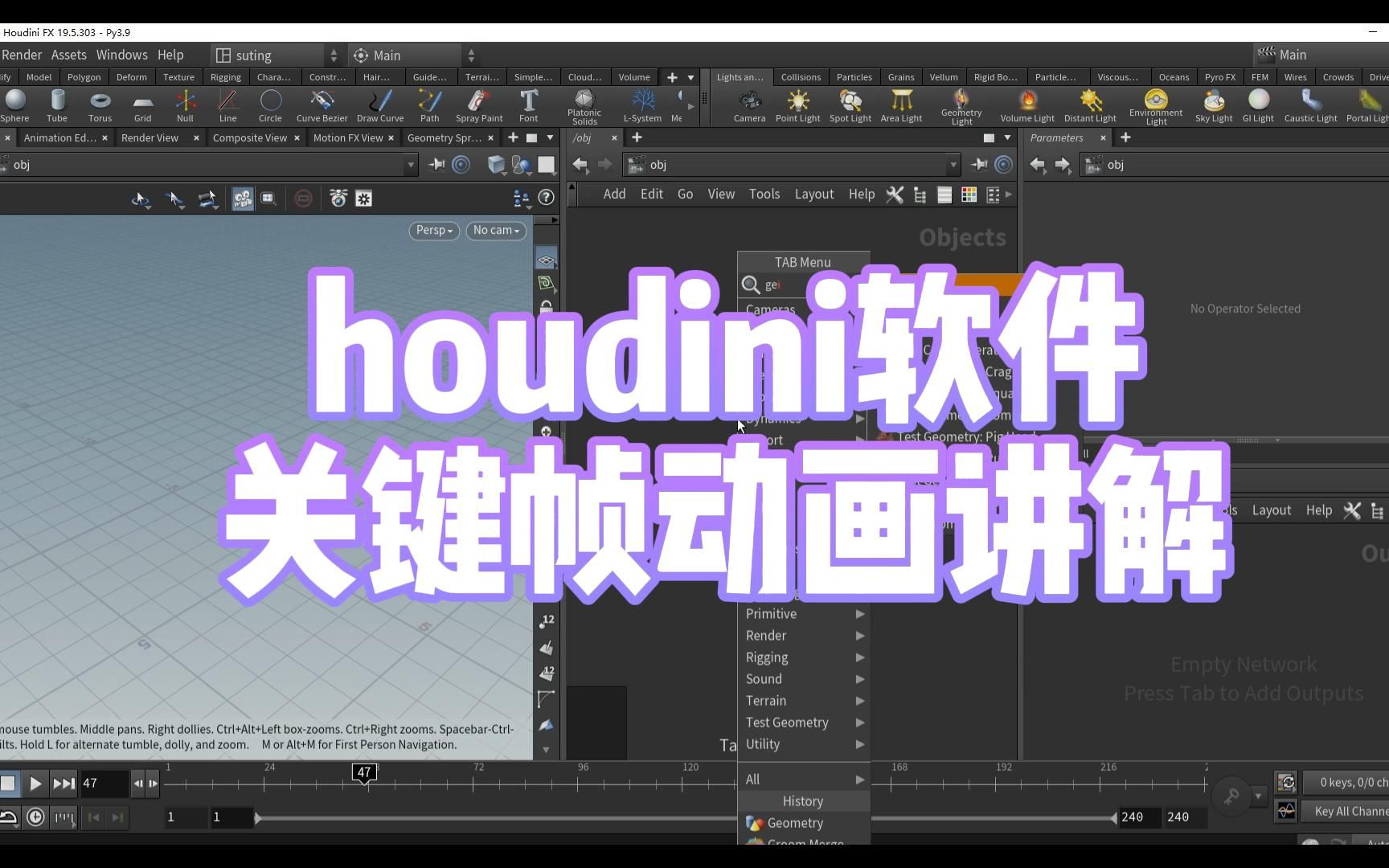Viewport: 1389px width, 868px height.
Task: Open the No cam camera dropdown
Action: [496, 230]
